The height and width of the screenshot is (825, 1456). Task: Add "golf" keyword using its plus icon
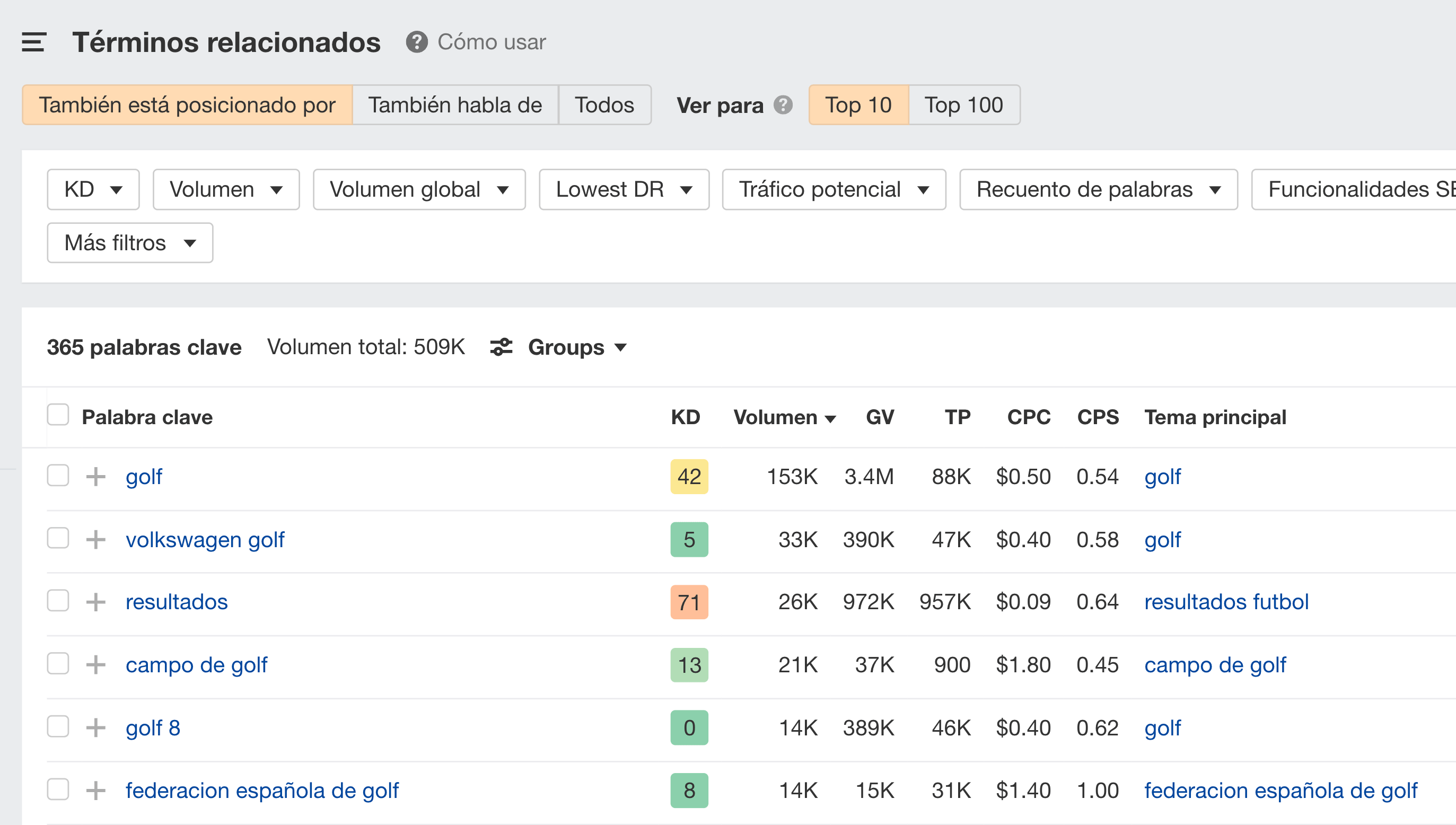[97, 477]
